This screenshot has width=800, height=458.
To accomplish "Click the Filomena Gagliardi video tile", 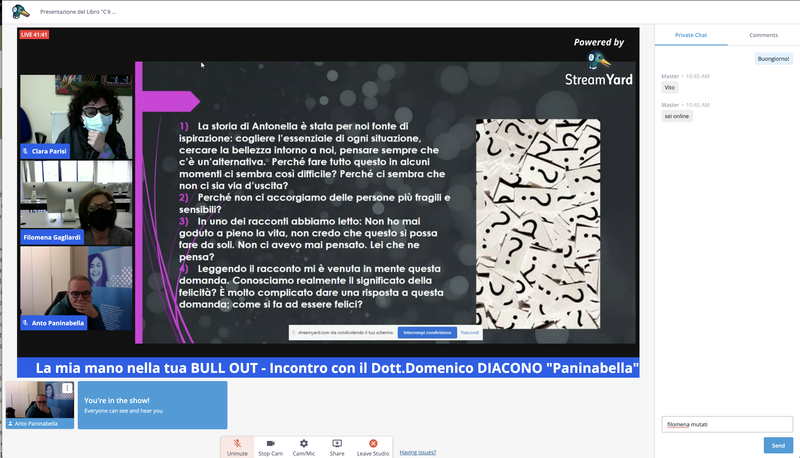I will tap(76, 202).
